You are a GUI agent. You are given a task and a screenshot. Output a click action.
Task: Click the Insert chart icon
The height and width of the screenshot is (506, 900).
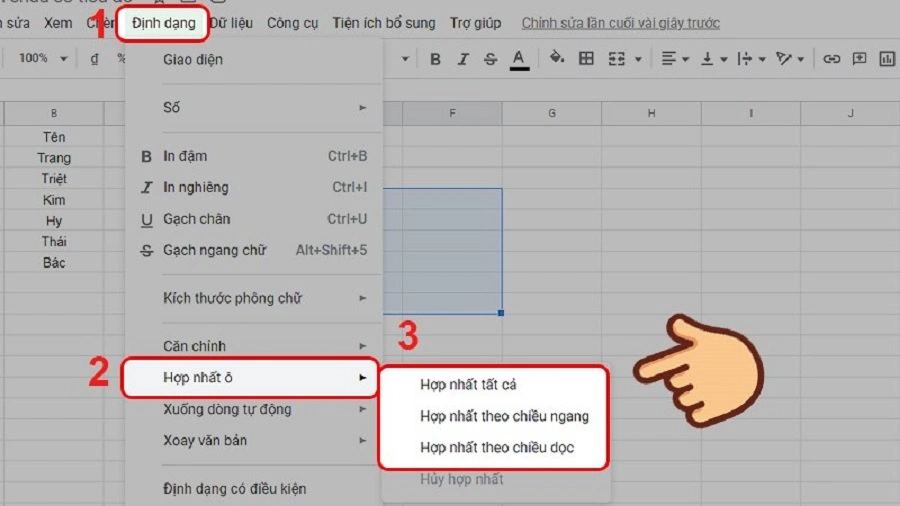pos(887,59)
